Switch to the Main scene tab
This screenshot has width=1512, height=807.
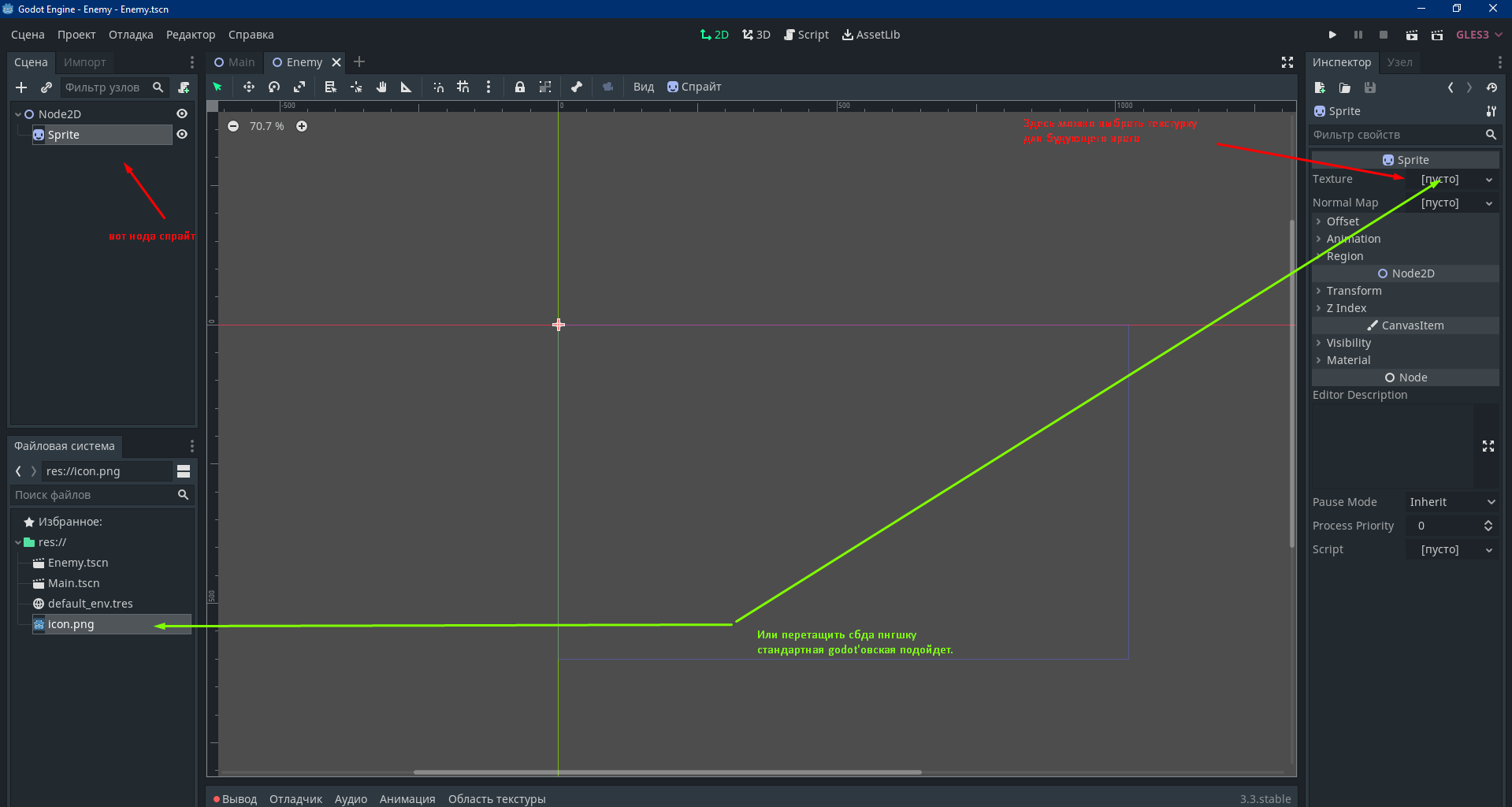coord(235,62)
